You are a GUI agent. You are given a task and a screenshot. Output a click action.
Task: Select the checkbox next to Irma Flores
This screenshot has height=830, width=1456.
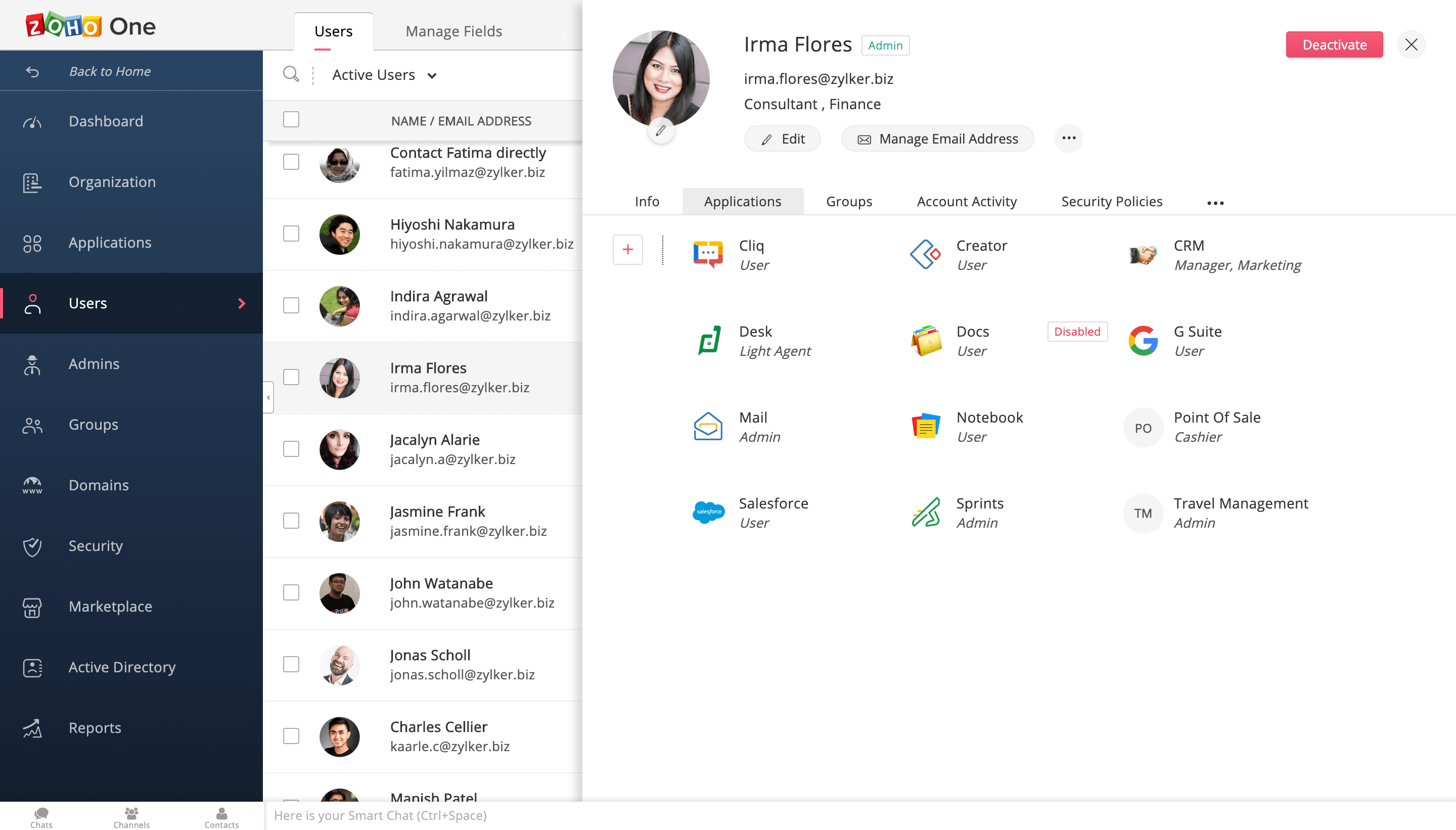291,377
